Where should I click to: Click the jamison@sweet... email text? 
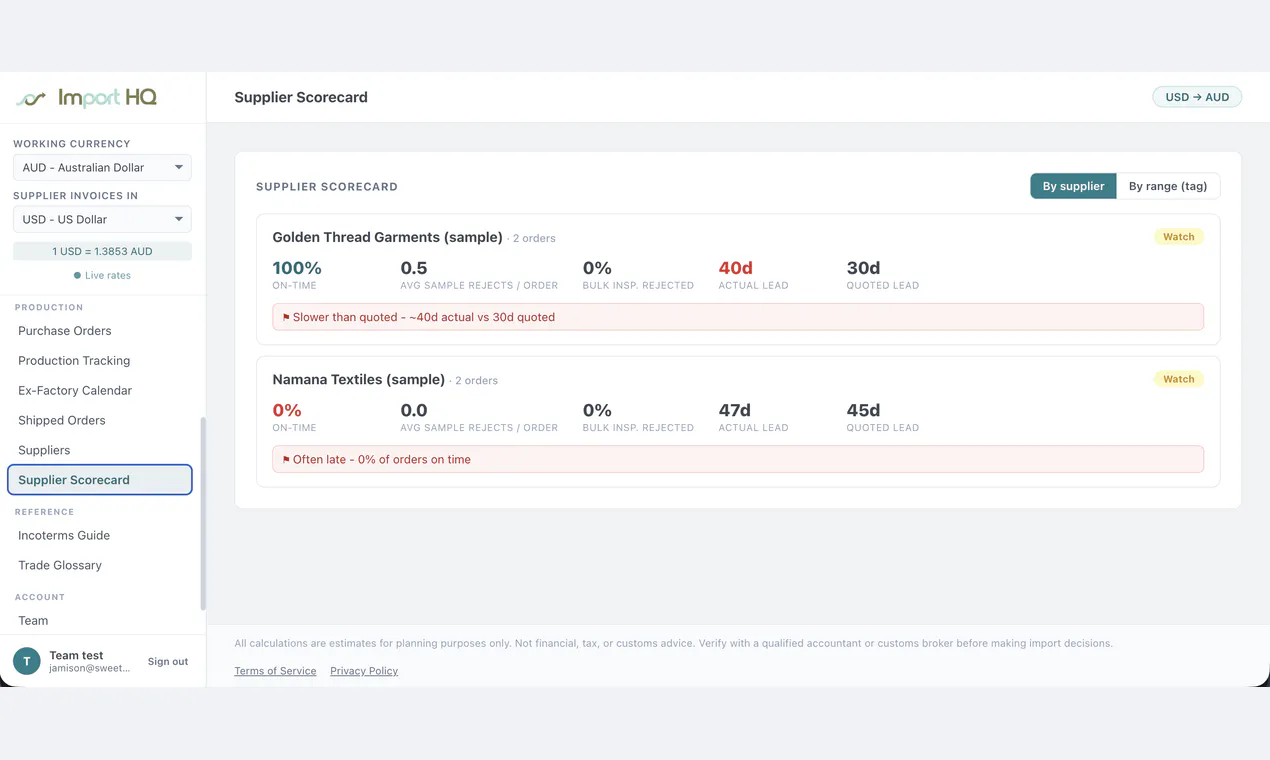pyautogui.click(x=90, y=668)
